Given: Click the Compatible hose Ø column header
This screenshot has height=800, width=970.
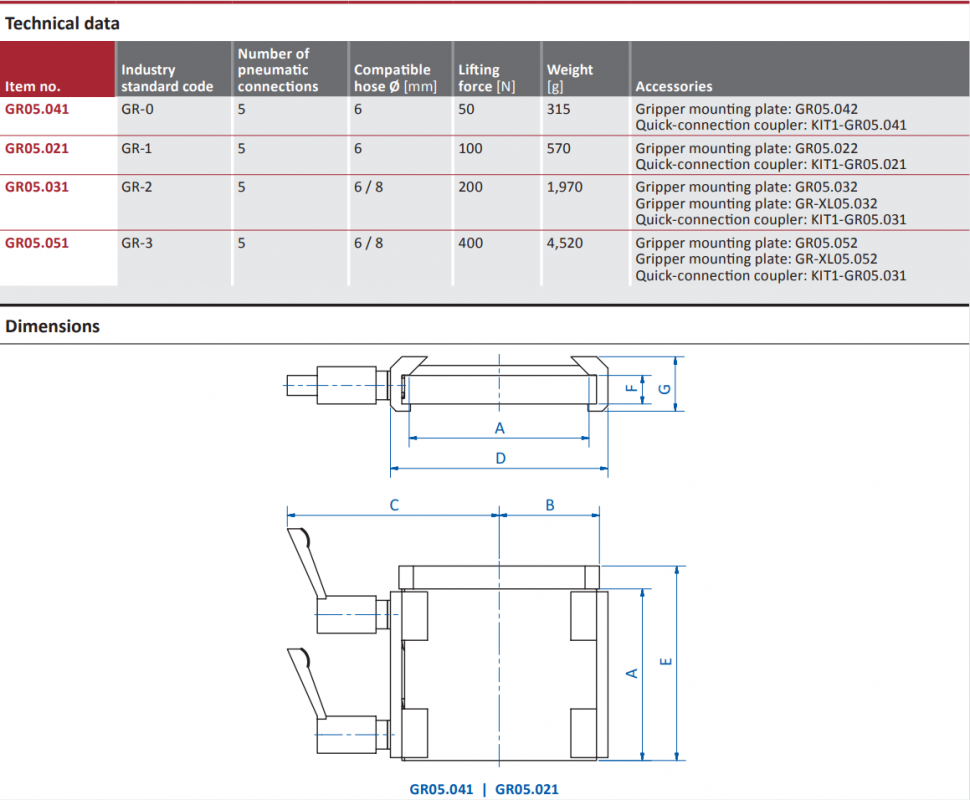Looking at the screenshot, I should [395, 78].
